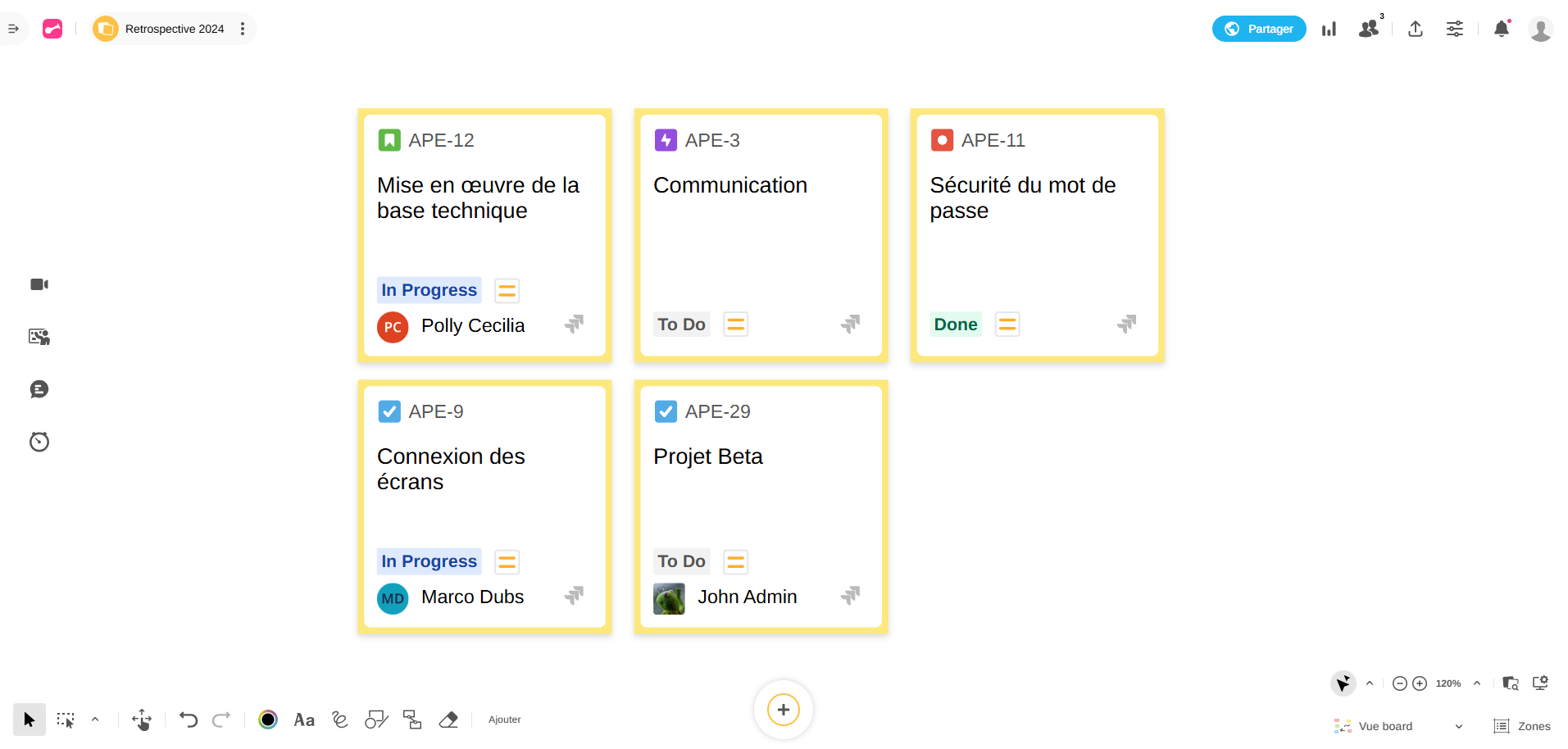This screenshot has width=1568, height=749.
Task: Expand the 120% zoom level options
Action: [x=1477, y=683]
